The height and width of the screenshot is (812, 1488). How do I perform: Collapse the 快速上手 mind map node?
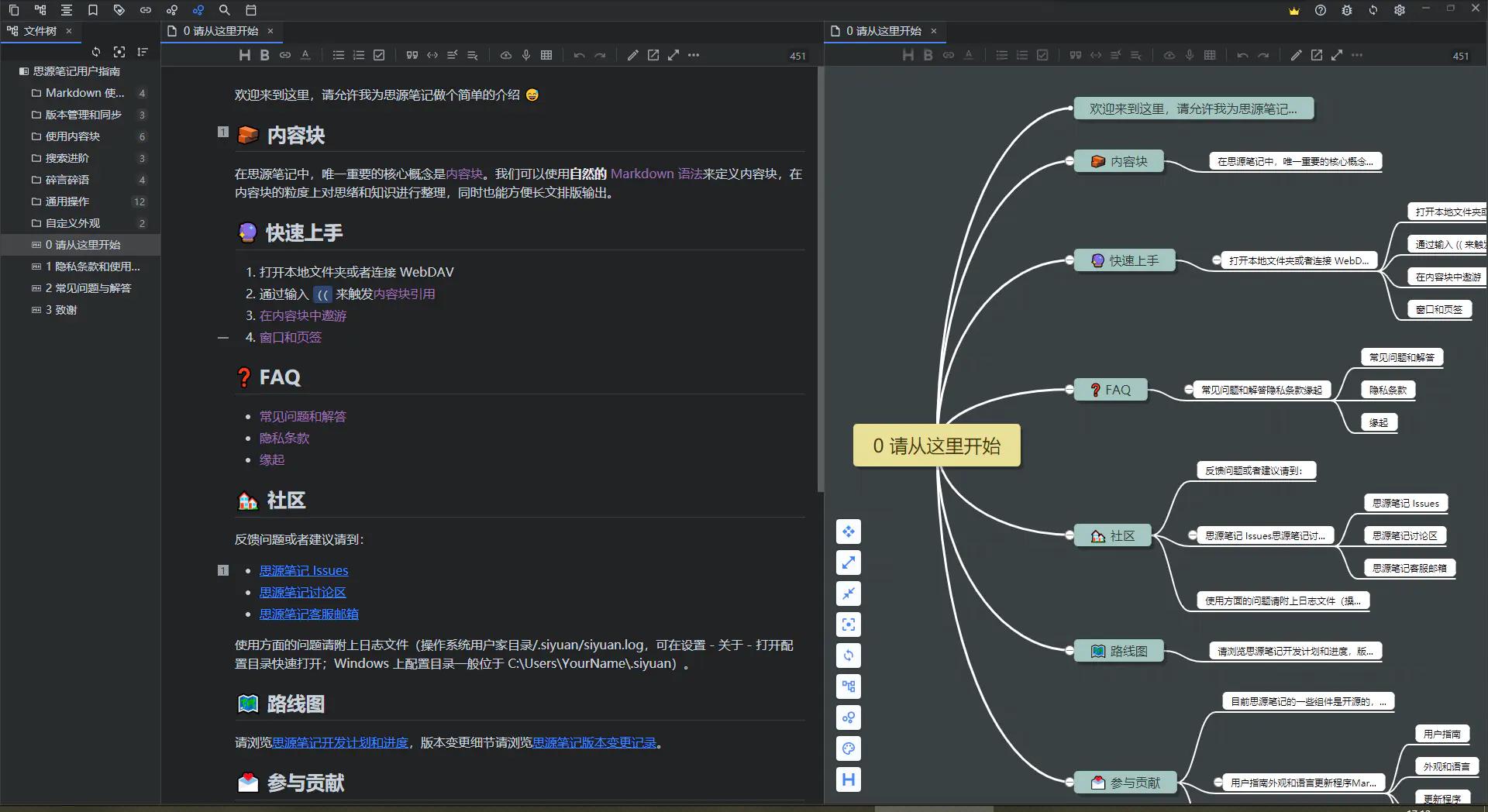coord(1069,260)
